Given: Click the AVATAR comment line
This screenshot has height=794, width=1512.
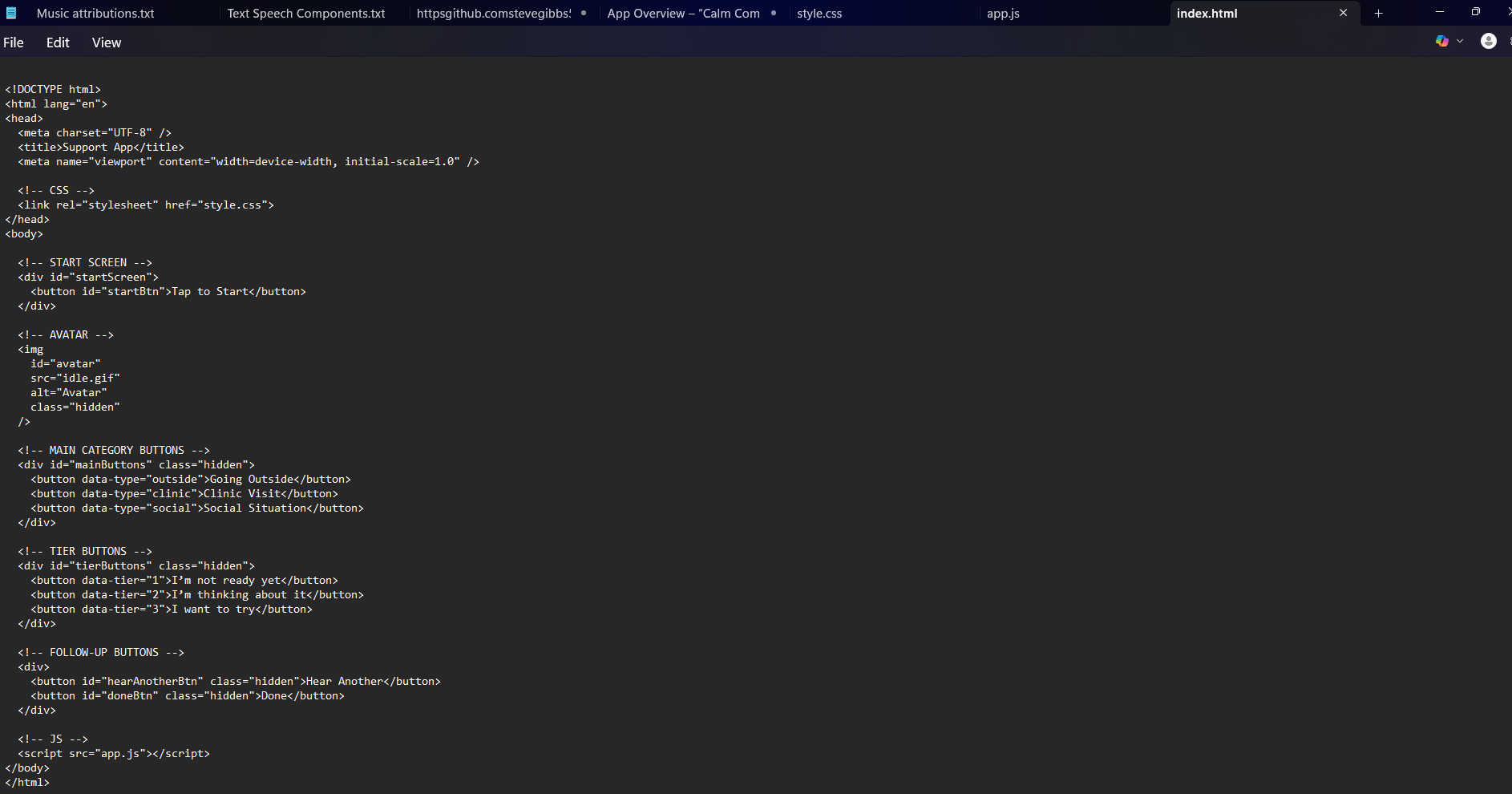Looking at the screenshot, I should click(66, 334).
